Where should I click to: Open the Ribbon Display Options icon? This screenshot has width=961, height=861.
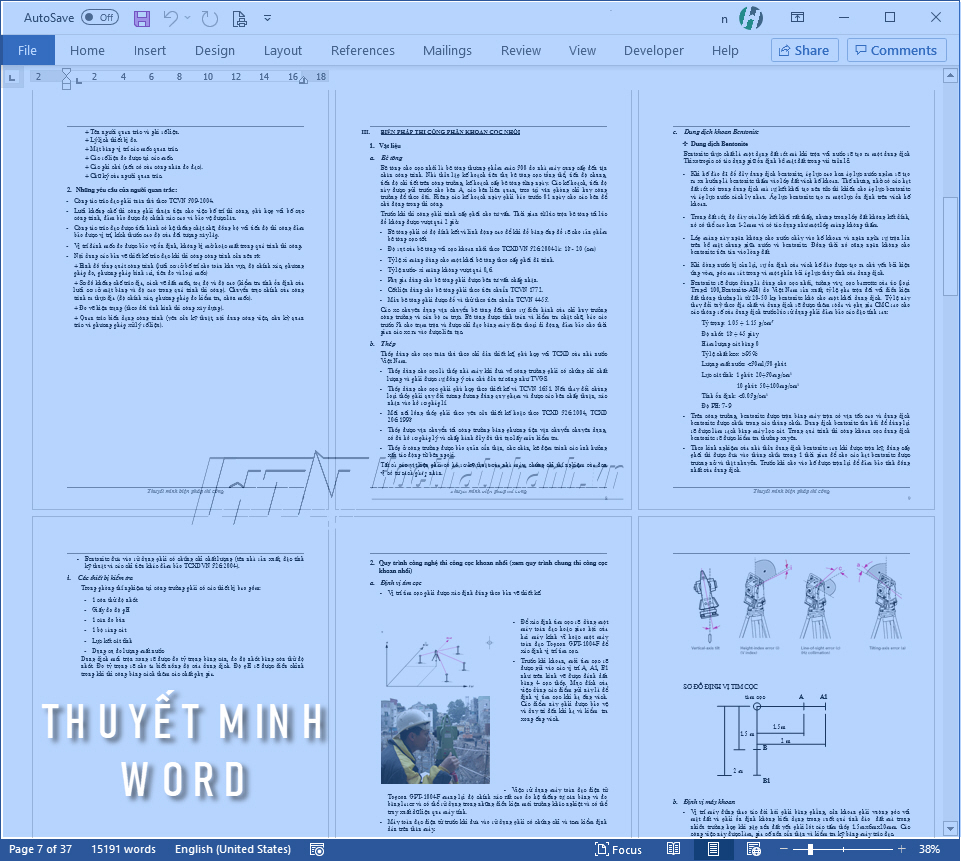pyautogui.click(x=798, y=18)
